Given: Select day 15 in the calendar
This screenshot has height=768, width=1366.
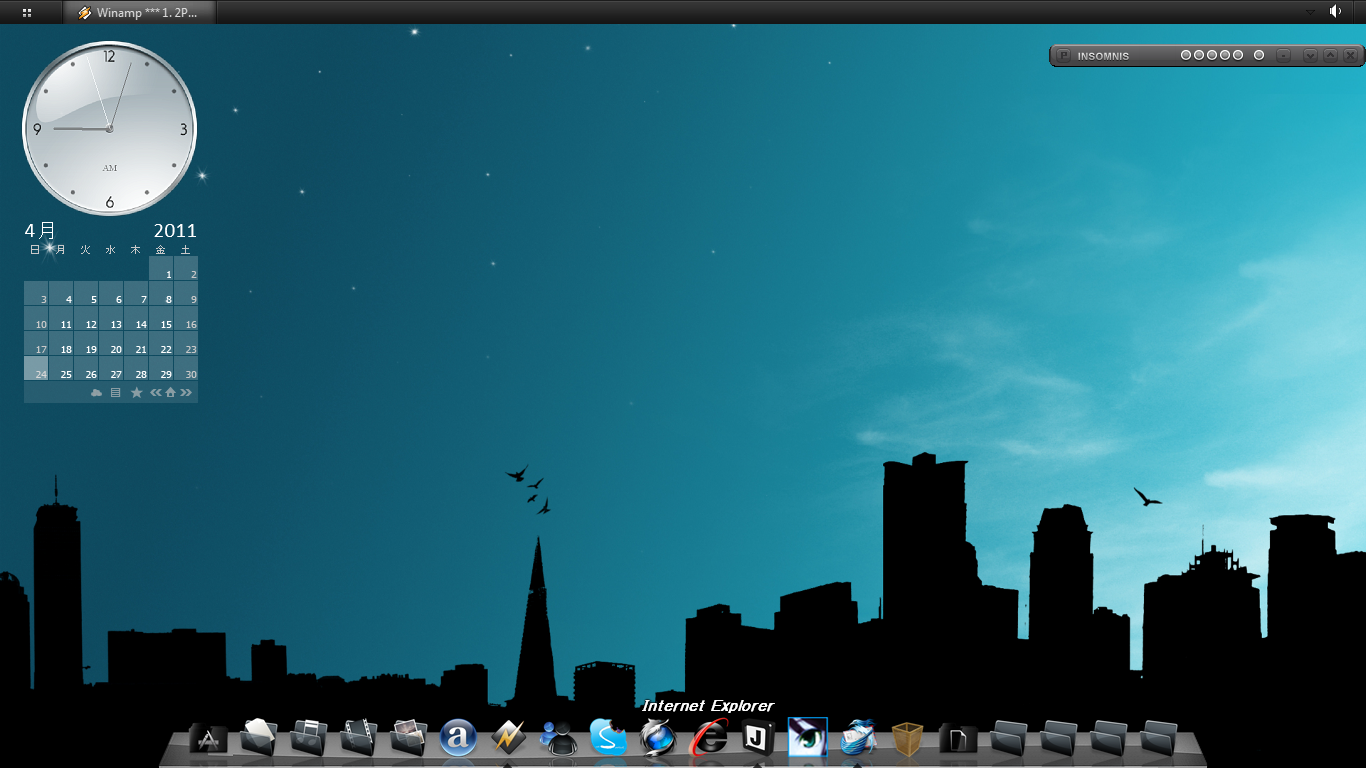Looking at the screenshot, I should 161,318.
